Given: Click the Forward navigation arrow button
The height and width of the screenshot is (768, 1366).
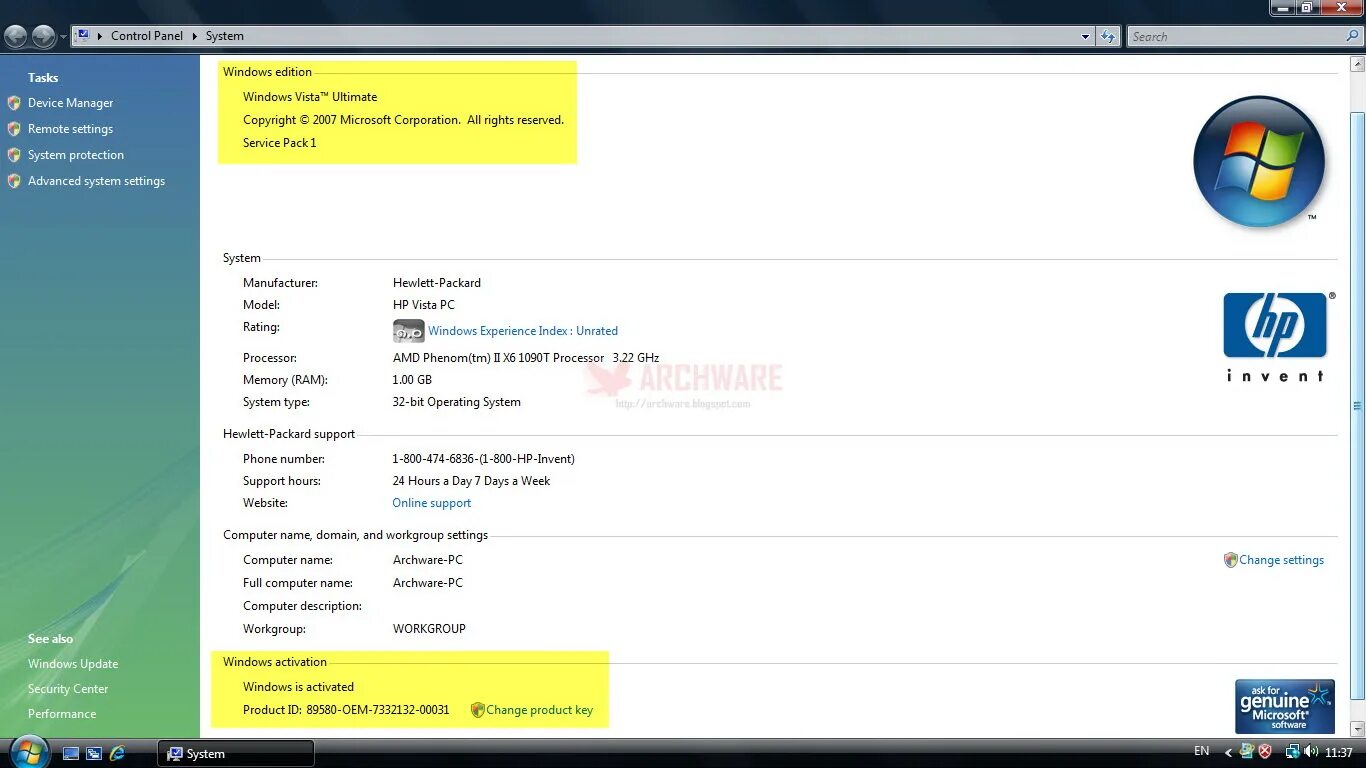Looking at the screenshot, I should [44, 37].
